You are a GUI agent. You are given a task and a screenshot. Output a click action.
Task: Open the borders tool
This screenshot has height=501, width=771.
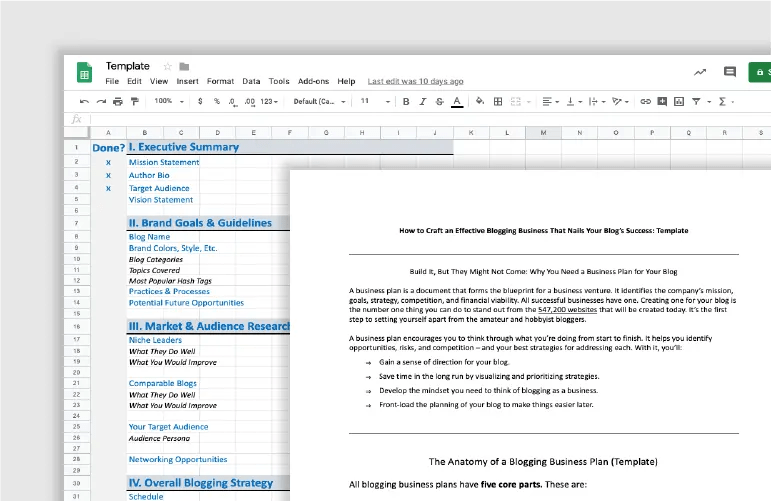(x=498, y=101)
